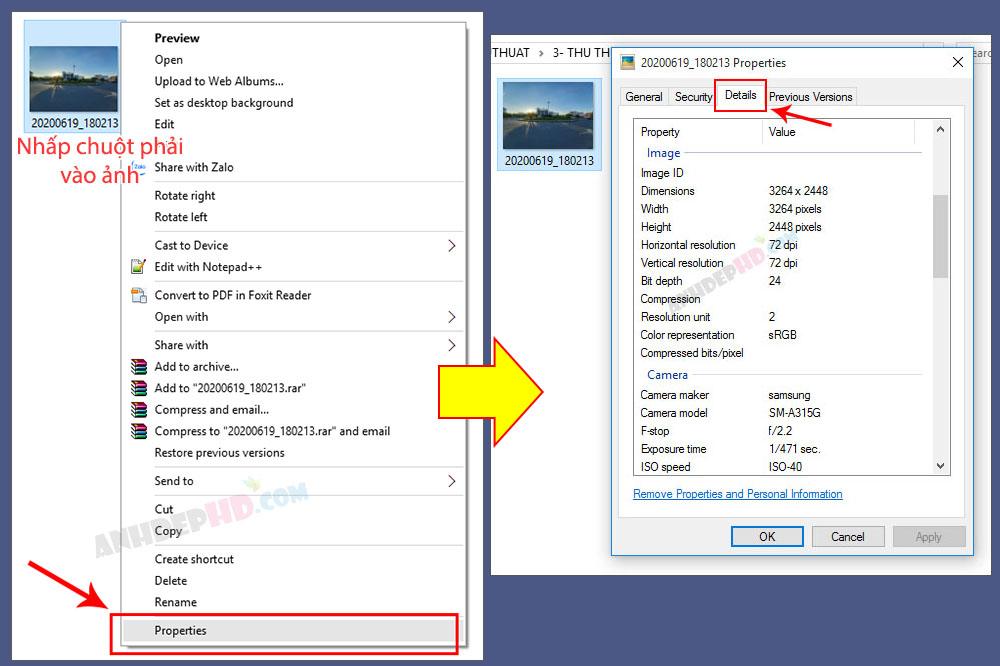Click WinRAR icon next to Add to archive...
The height and width of the screenshot is (666, 1000).
[138, 366]
